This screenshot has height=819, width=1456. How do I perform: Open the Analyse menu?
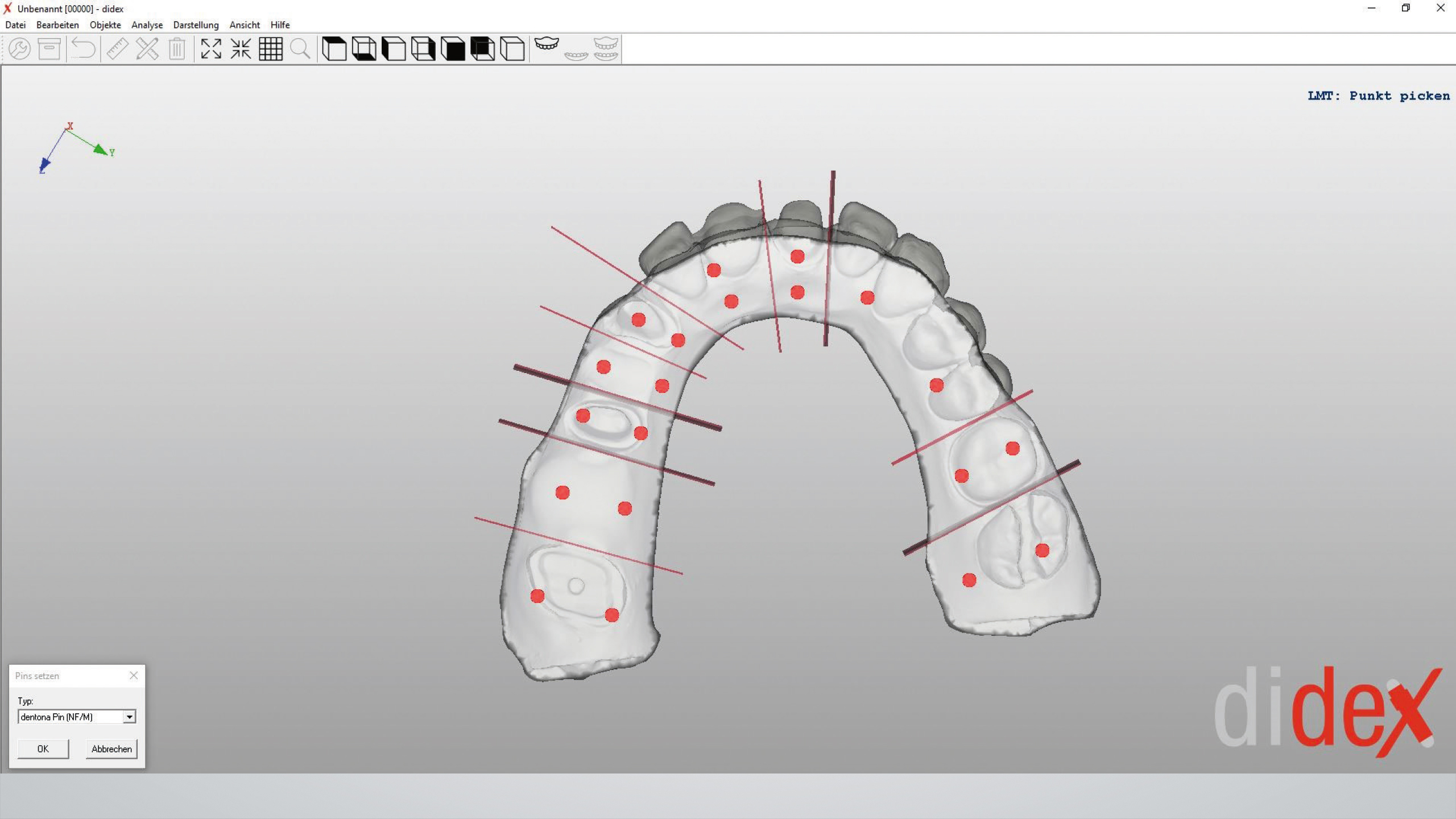(147, 25)
